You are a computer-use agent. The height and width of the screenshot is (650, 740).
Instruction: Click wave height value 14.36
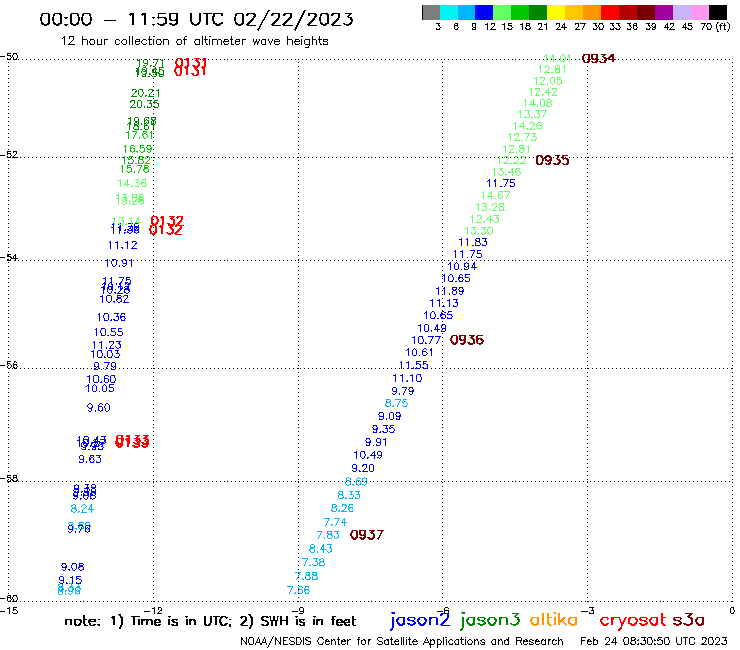(x=132, y=183)
